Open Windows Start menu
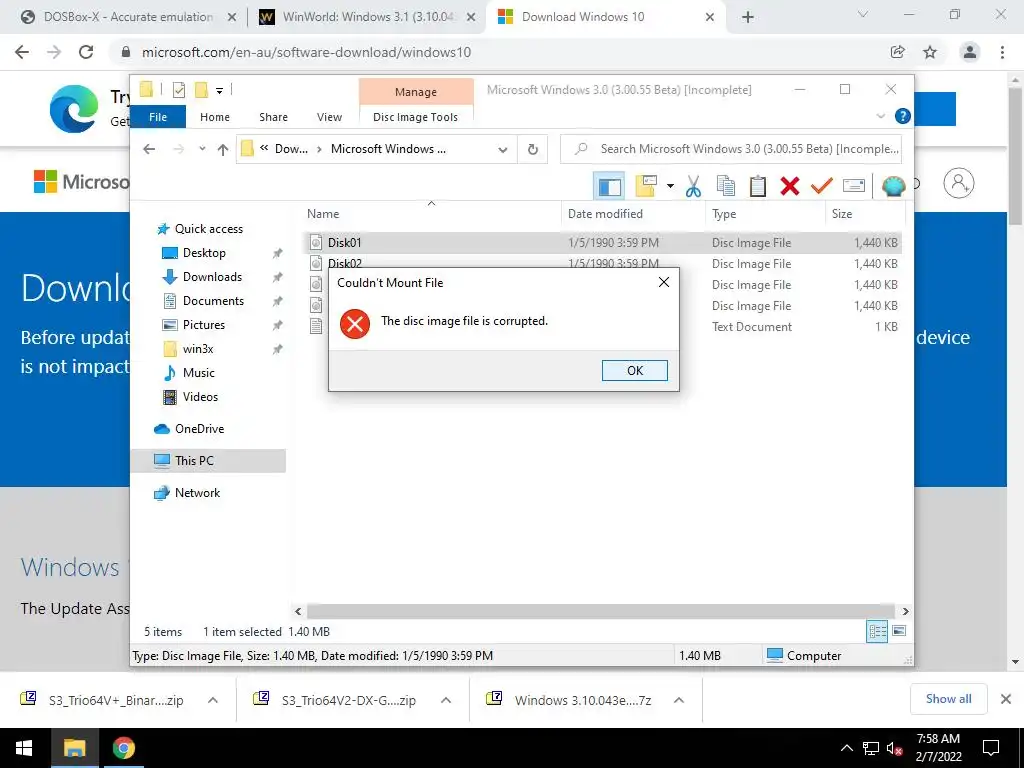Screen dimensions: 1024x768 point(24,748)
